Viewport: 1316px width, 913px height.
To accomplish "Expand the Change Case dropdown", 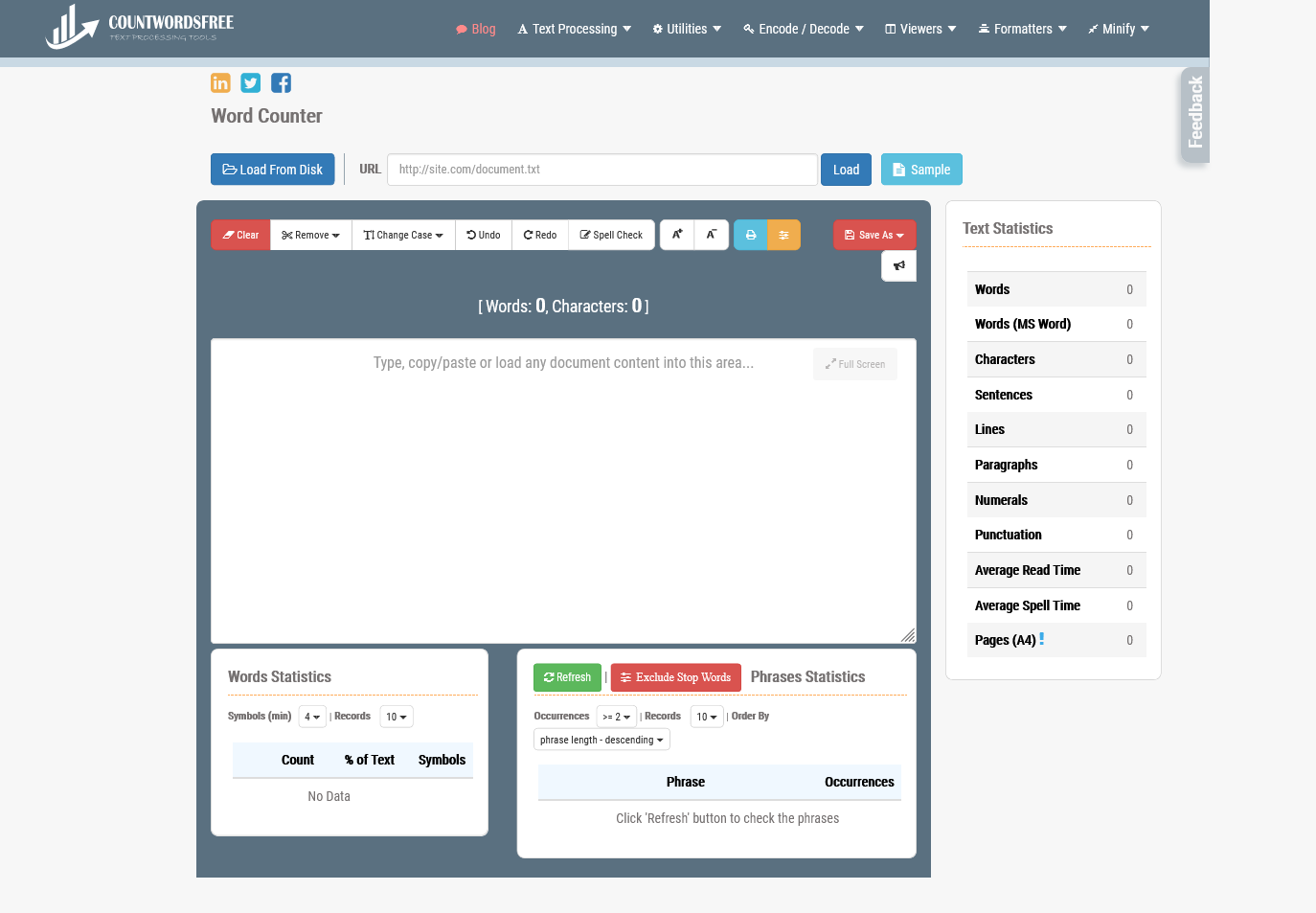I will point(403,235).
